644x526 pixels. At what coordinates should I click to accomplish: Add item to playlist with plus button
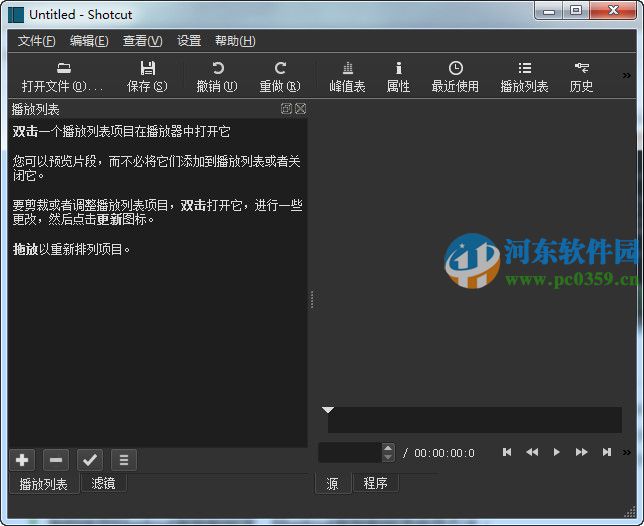click(22, 460)
